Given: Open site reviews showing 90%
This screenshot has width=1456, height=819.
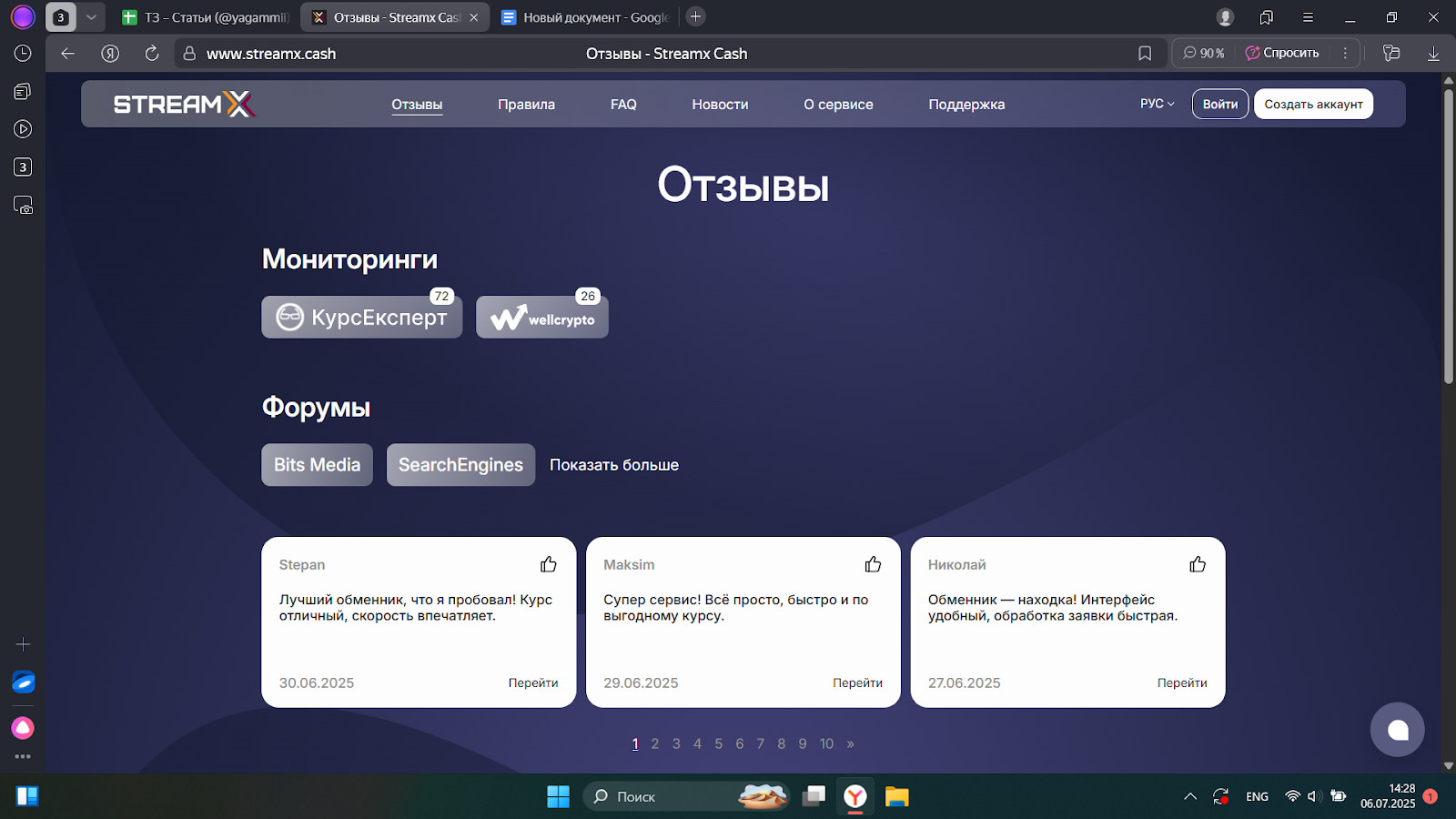Looking at the screenshot, I should 1203,54.
